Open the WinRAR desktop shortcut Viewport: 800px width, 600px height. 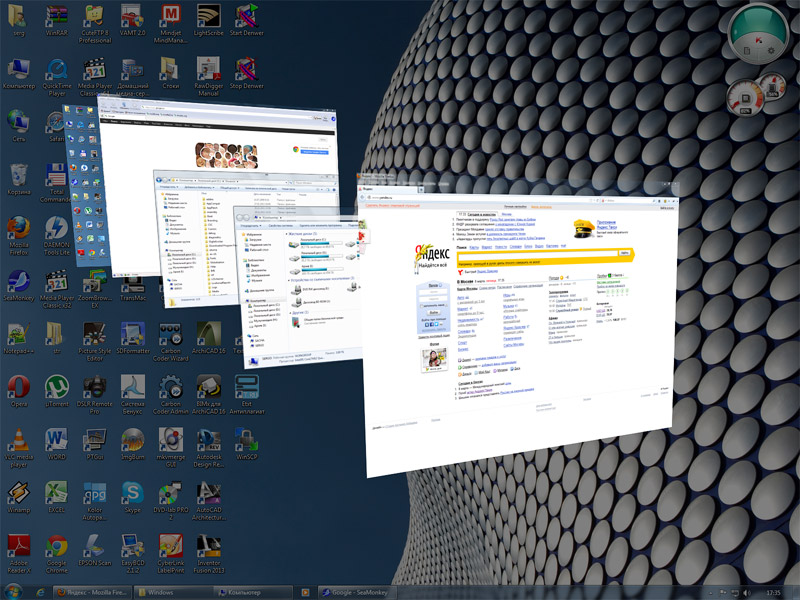pos(57,19)
